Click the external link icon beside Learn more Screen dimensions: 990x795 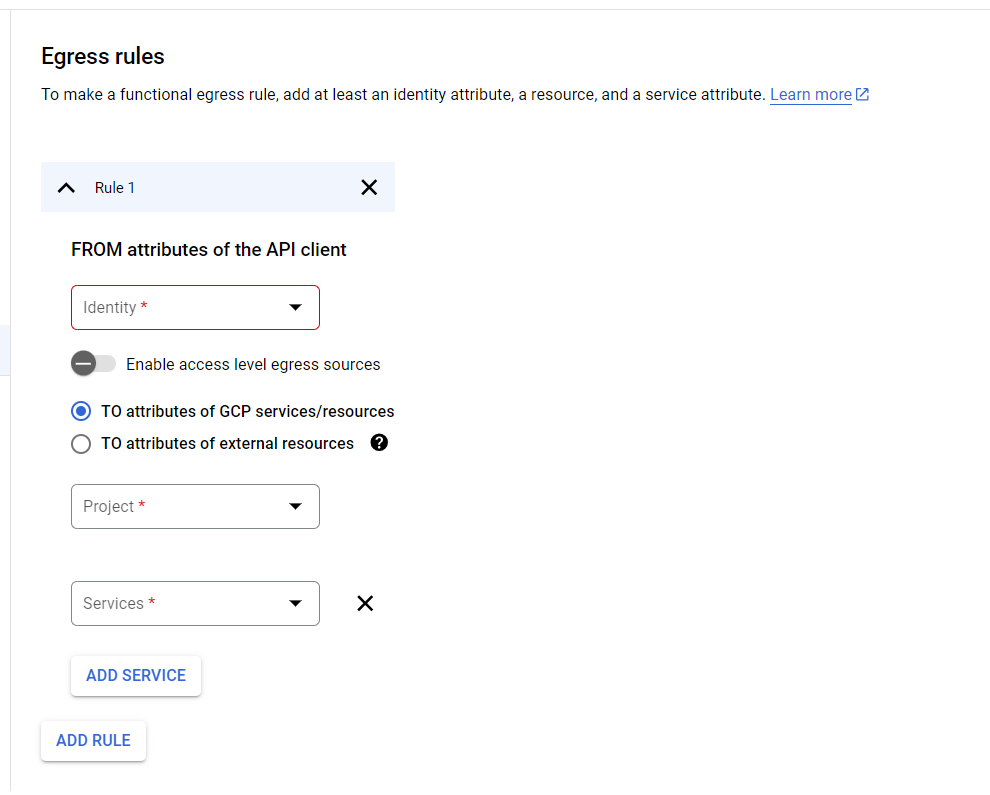click(x=862, y=93)
